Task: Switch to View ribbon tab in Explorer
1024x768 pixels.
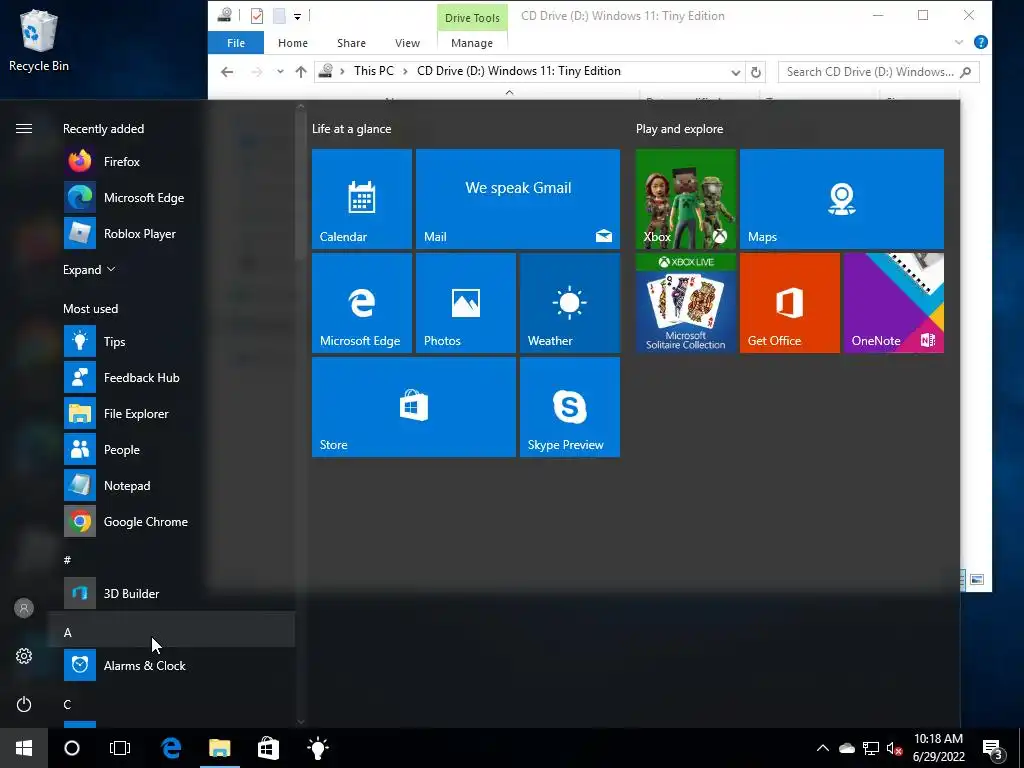Action: [408, 43]
